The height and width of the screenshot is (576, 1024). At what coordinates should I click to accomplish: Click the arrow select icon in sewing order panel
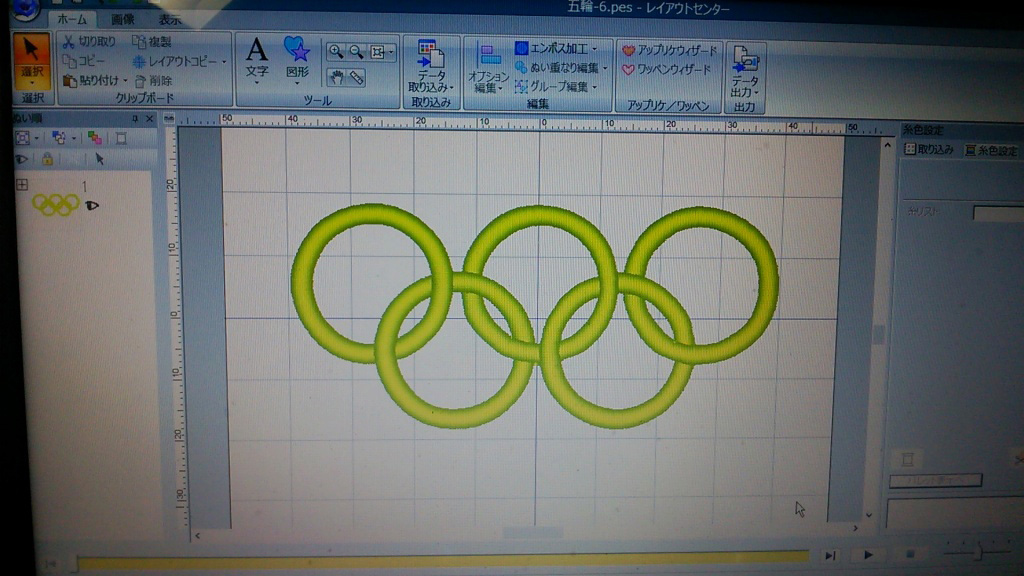point(99,159)
